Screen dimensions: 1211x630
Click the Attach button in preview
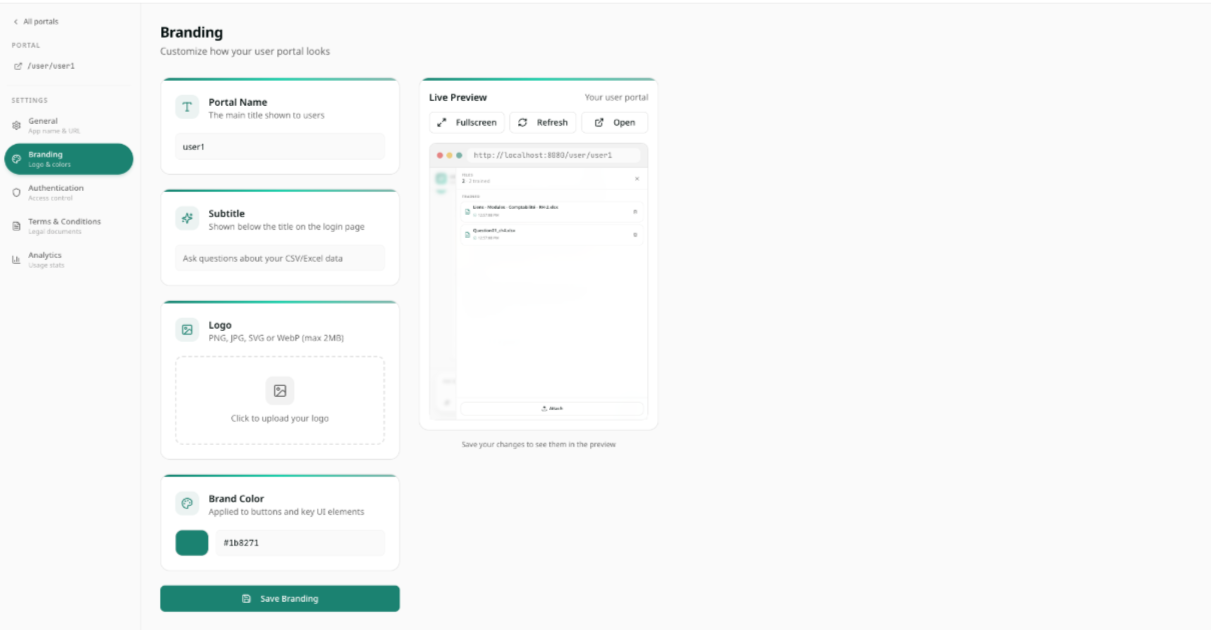coord(552,408)
